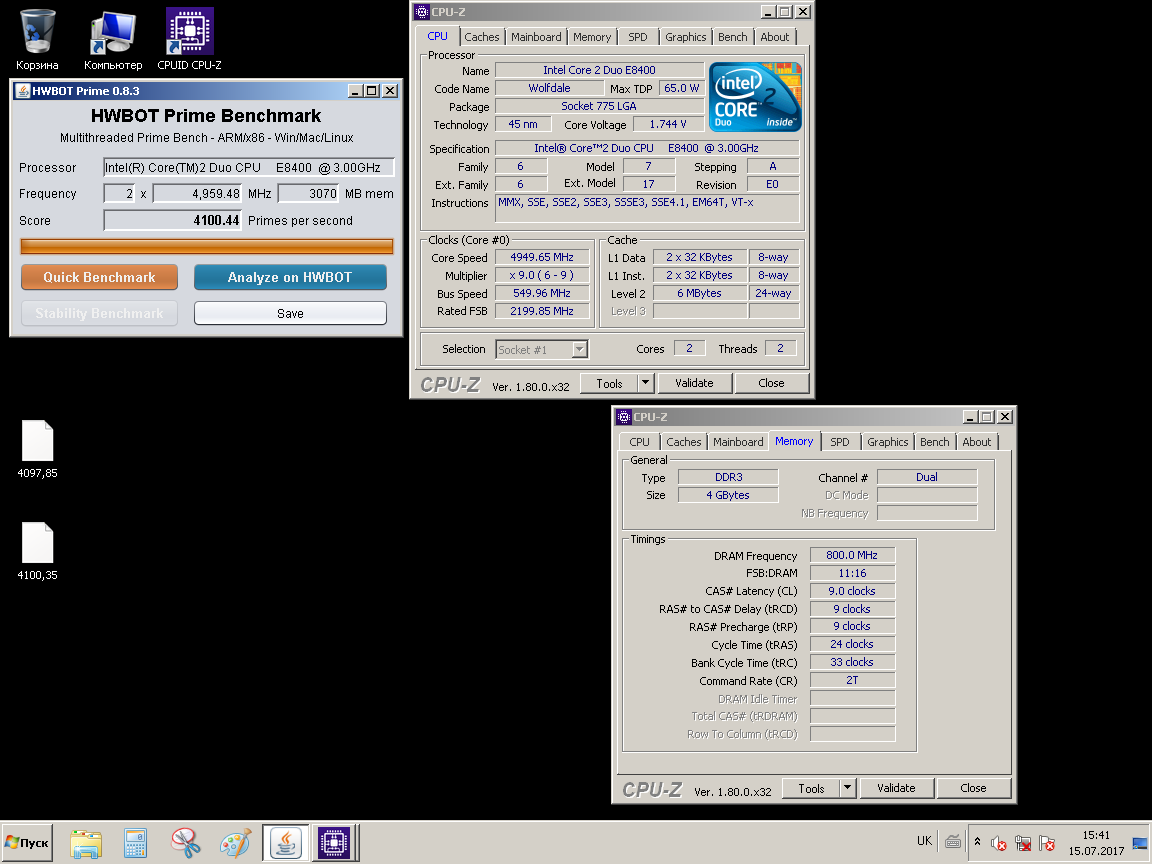Screen dimensions: 1152x864
Task: Select SPD tab in top CPU-Z window
Action: click(x=638, y=37)
